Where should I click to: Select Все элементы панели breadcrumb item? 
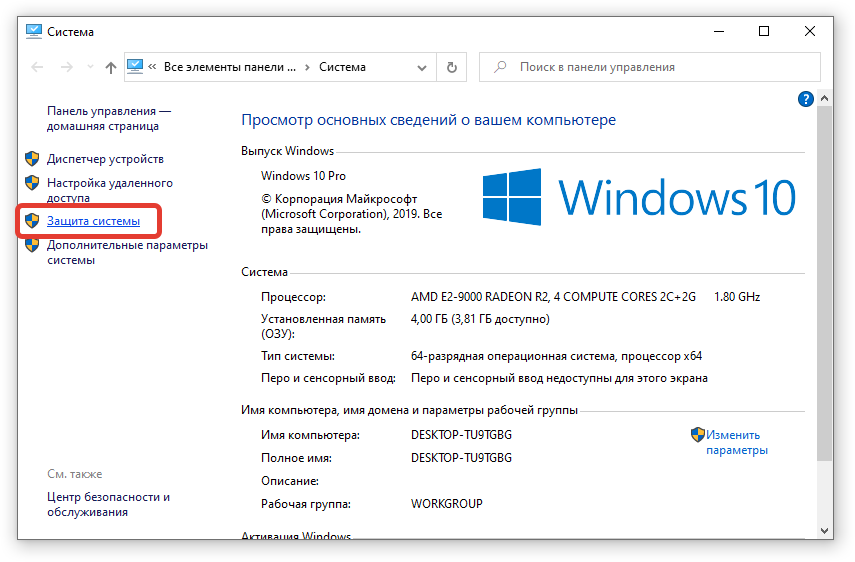(229, 68)
